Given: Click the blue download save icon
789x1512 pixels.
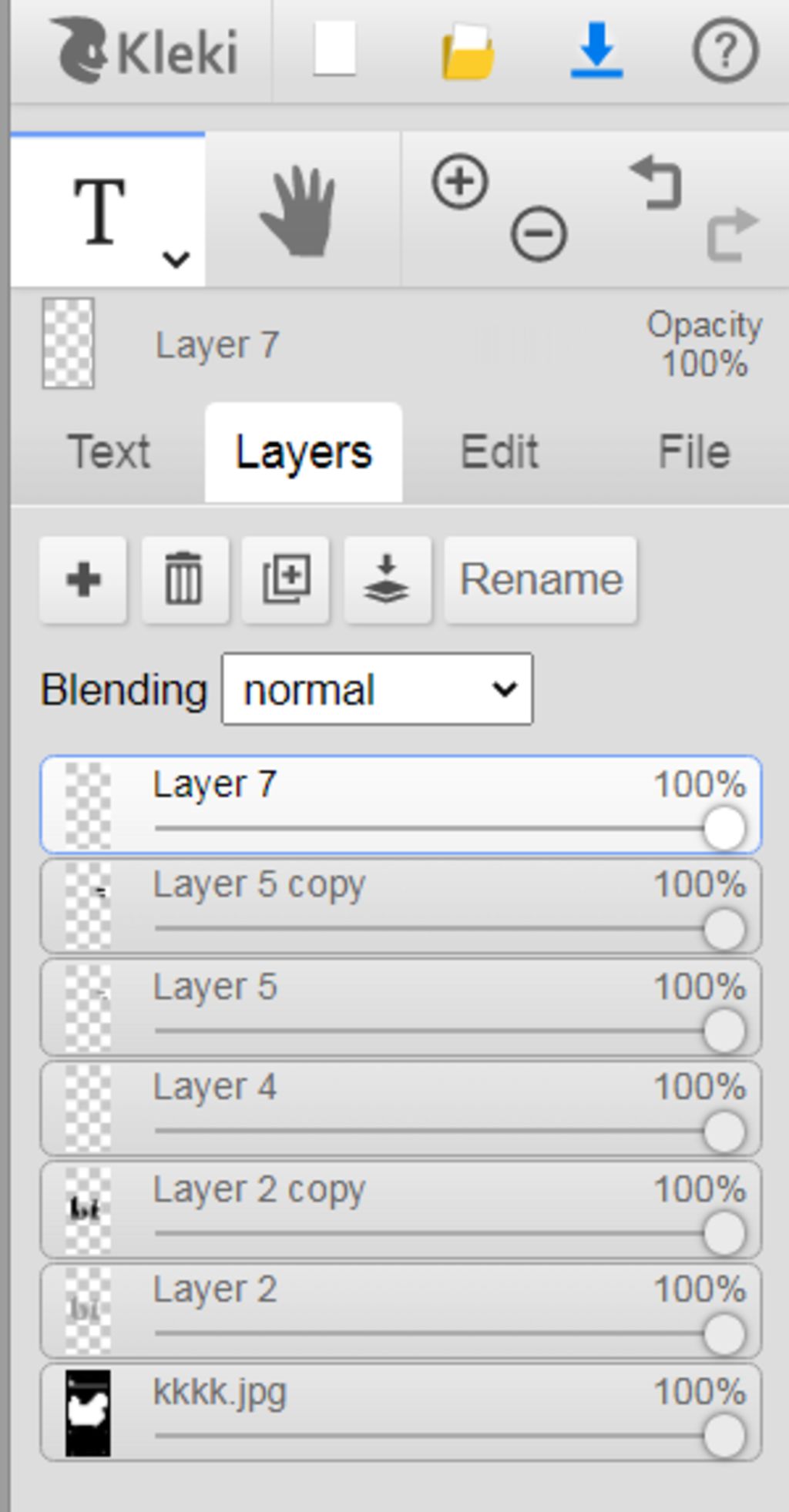Looking at the screenshot, I should tap(596, 51).
